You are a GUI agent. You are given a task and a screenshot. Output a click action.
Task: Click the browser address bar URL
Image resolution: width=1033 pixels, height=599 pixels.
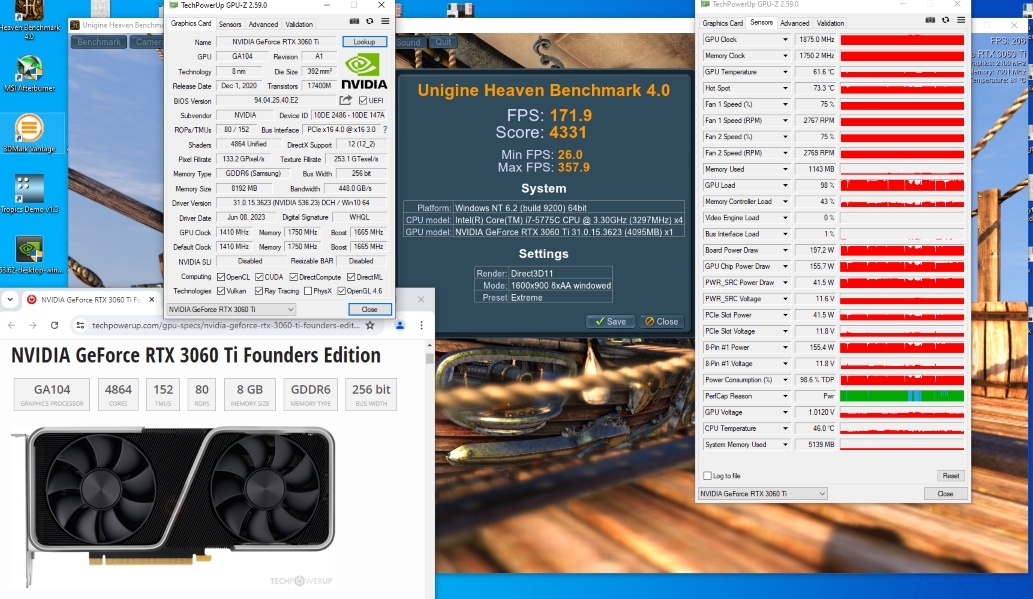pos(225,325)
